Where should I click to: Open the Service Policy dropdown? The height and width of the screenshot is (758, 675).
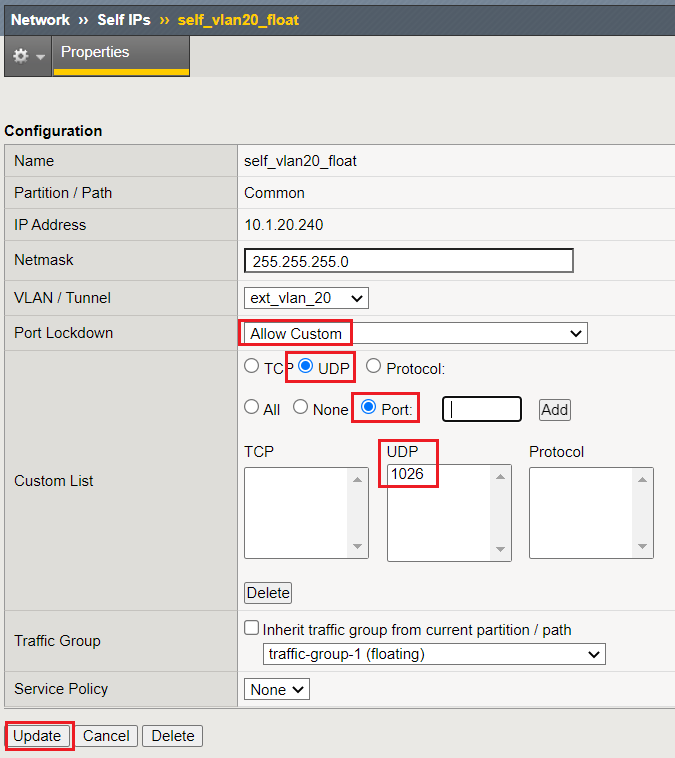tap(277, 689)
